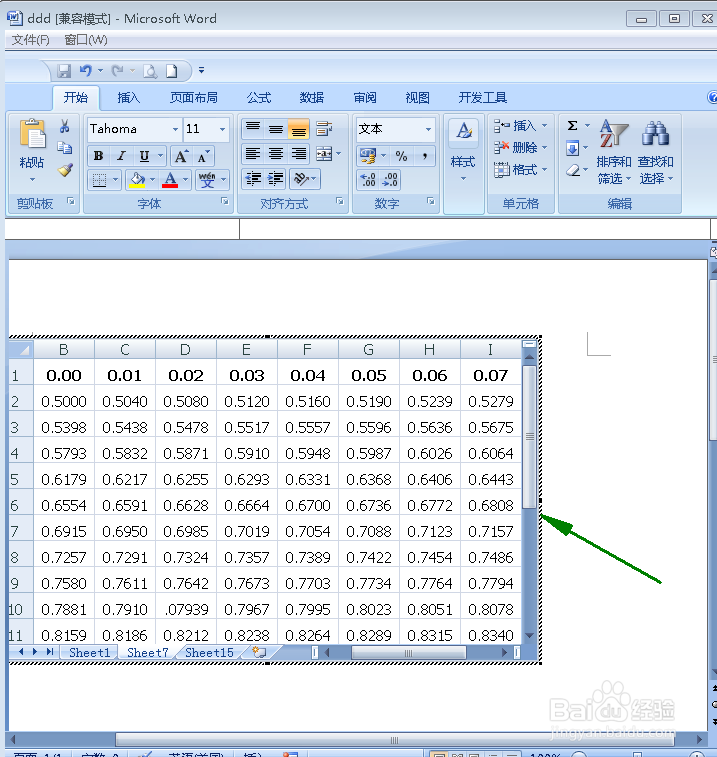
Task: Align cell text left
Action: point(253,154)
